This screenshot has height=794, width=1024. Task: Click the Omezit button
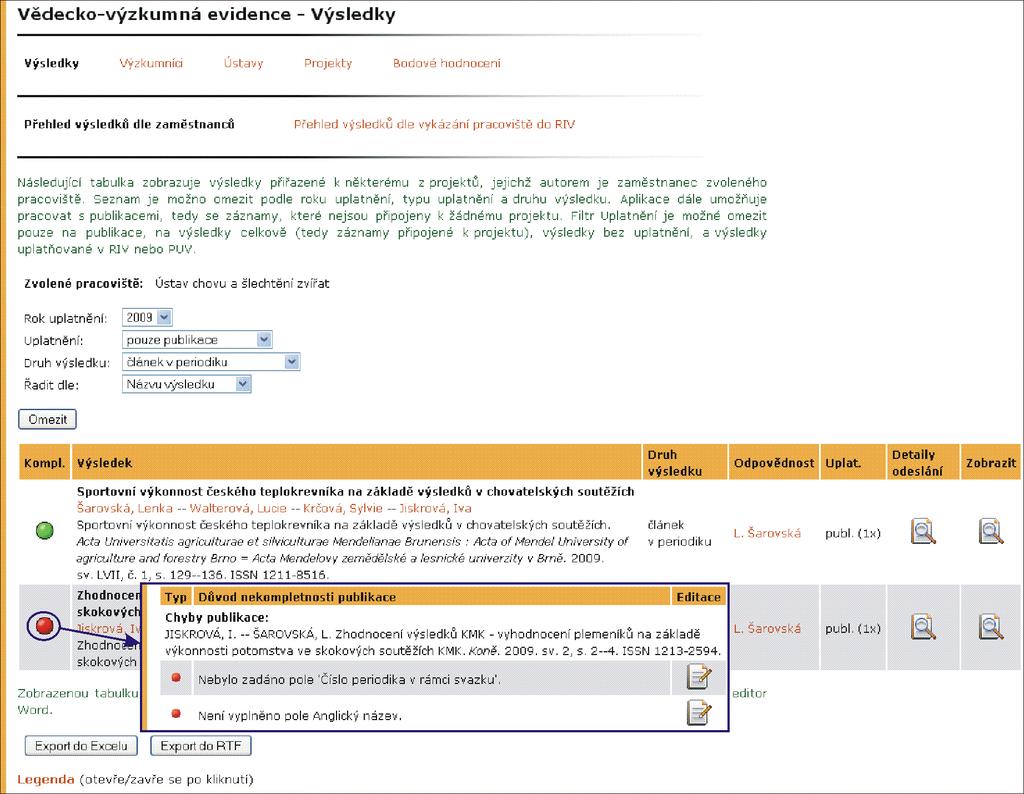pos(48,419)
